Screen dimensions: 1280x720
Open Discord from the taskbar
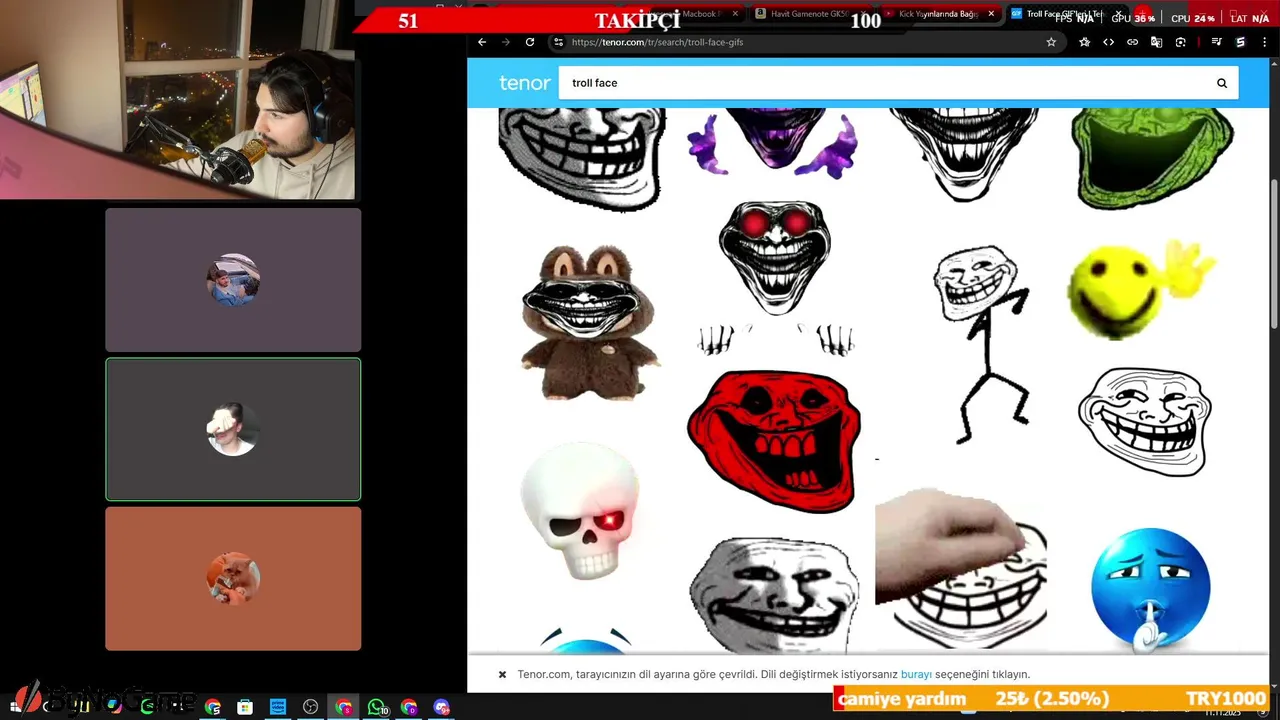tap(441, 707)
